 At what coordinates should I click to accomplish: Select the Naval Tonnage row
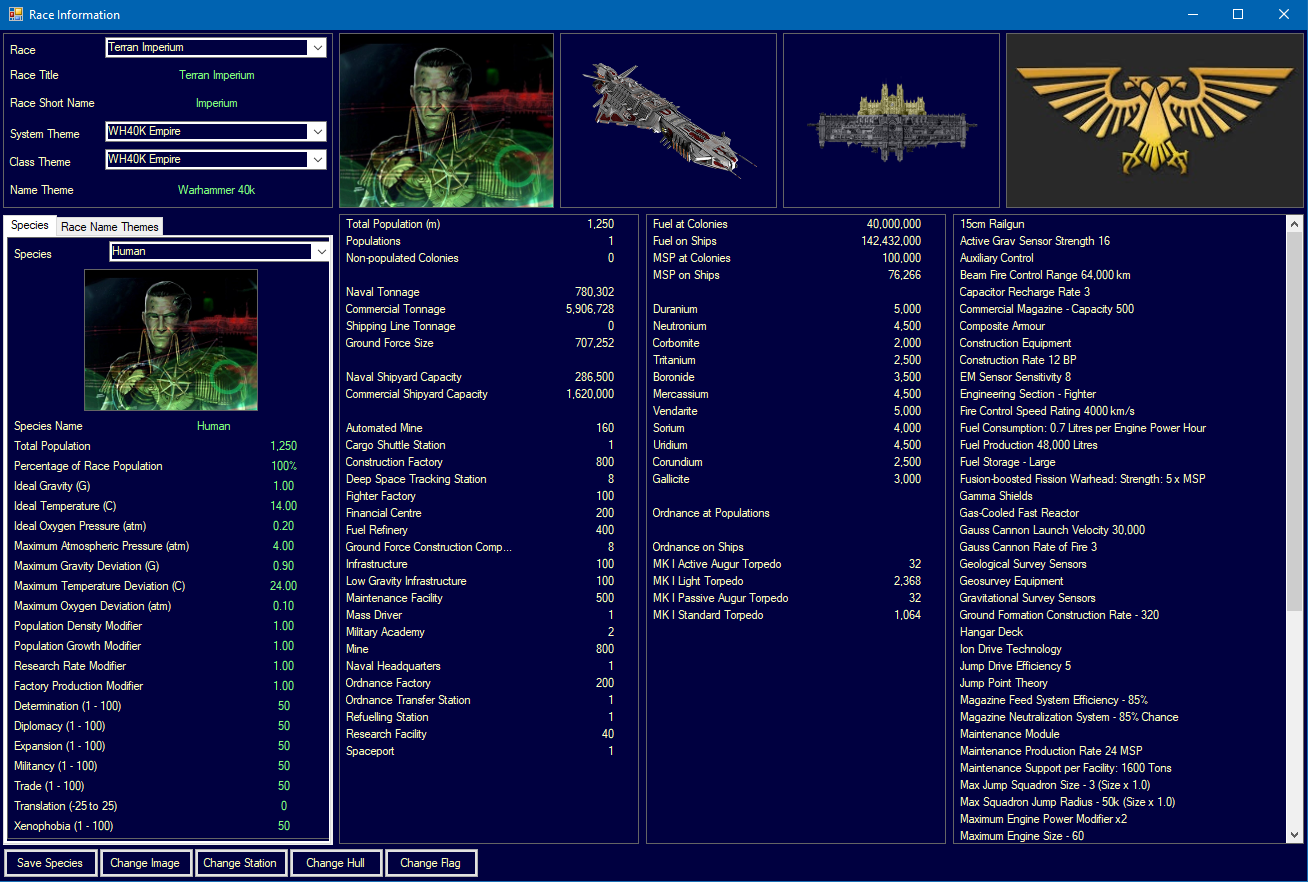point(488,292)
